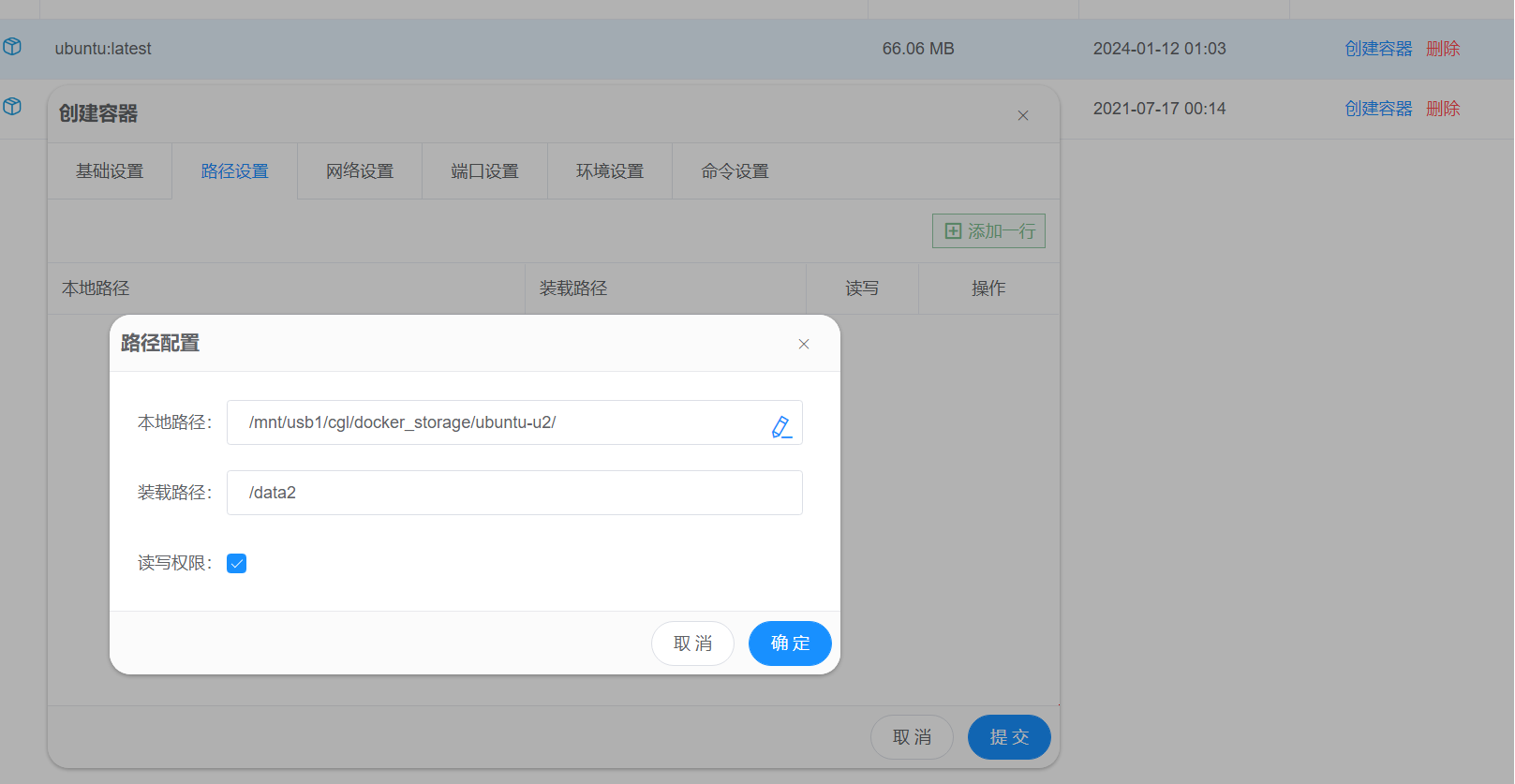1515x784 pixels.
Task: Focus the 装载路径 input containing /data2
Action: [514, 493]
